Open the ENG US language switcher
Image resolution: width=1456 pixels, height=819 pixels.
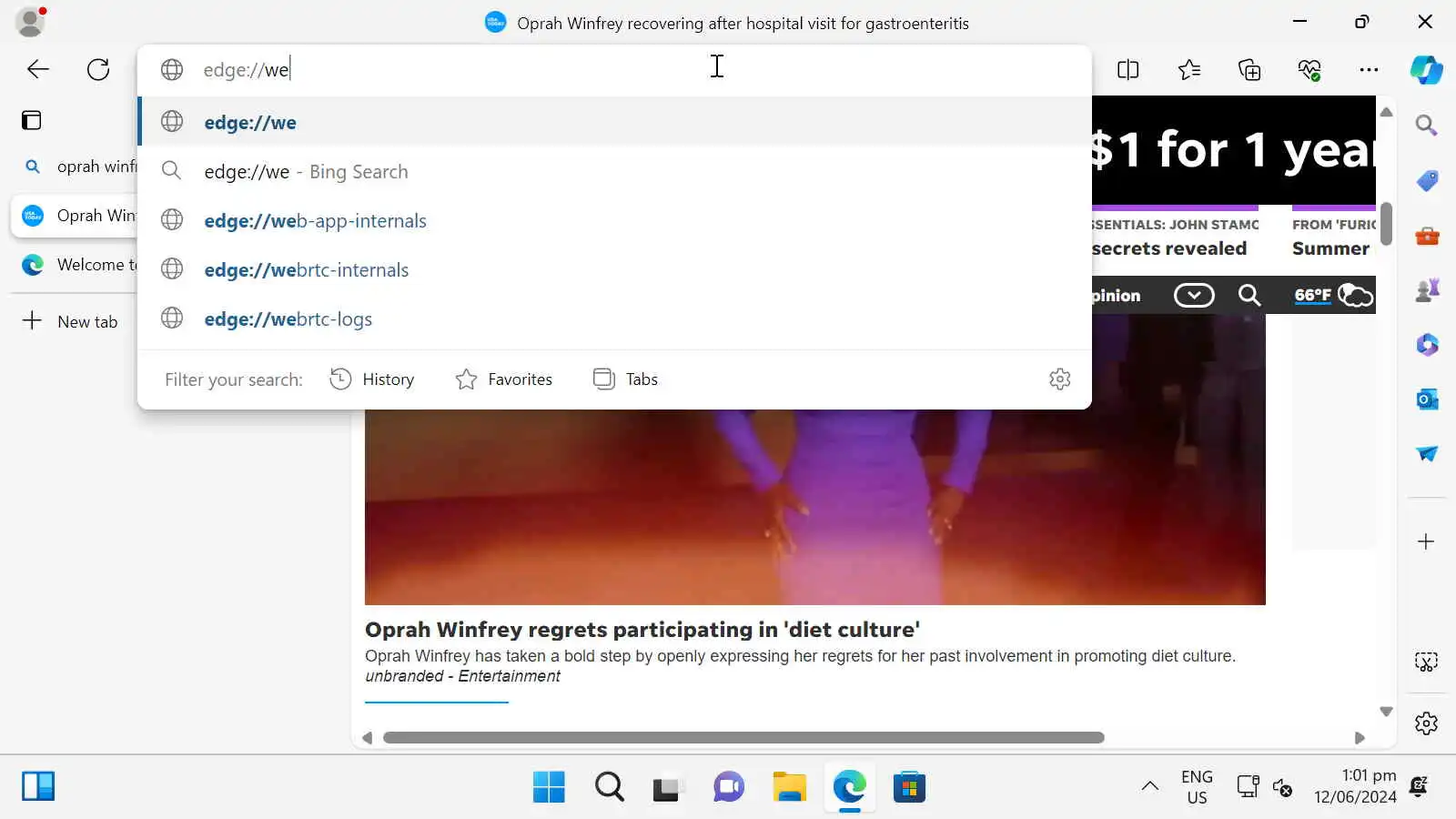tap(1197, 787)
